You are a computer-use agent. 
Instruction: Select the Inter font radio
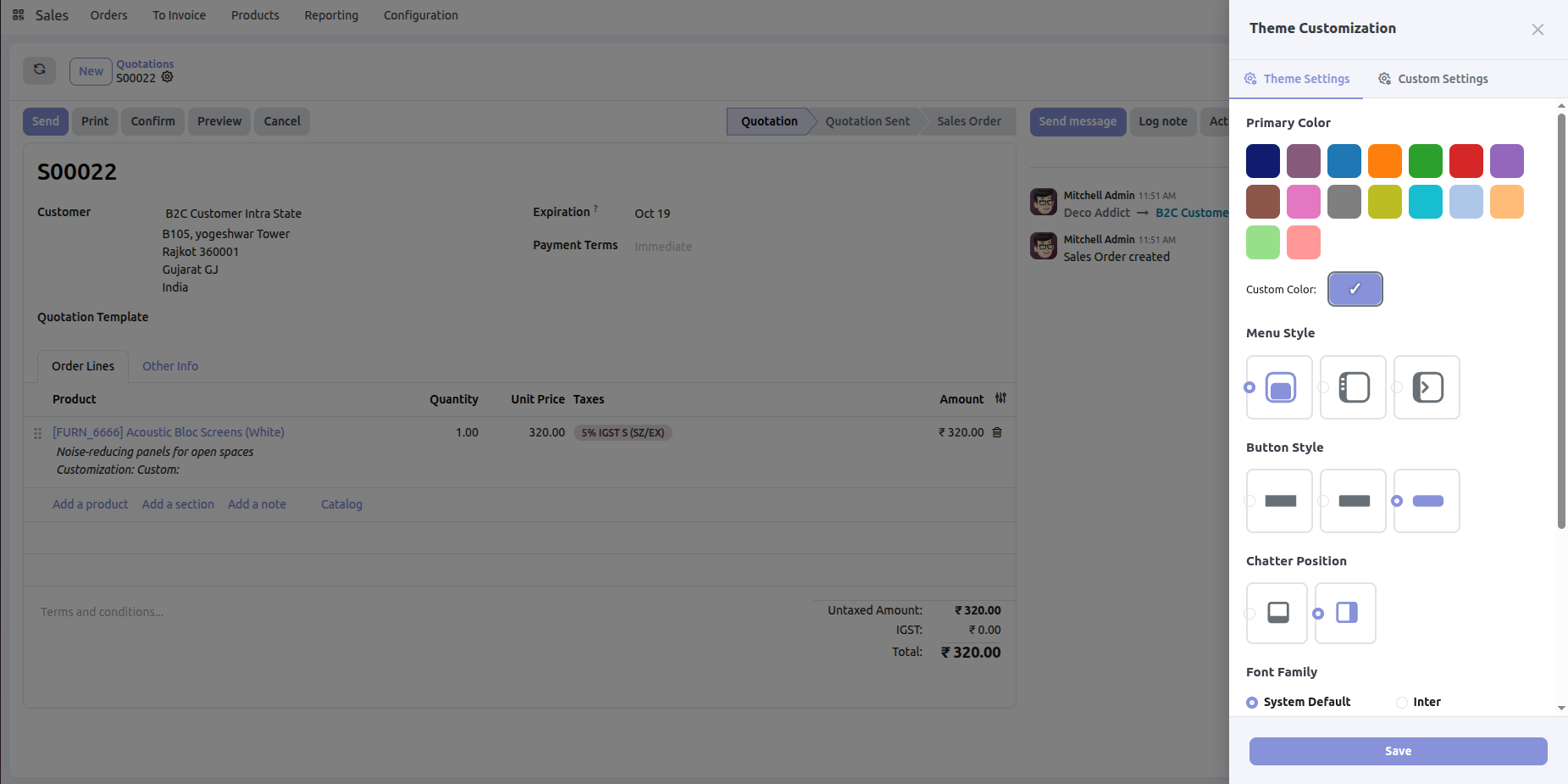(1402, 703)
